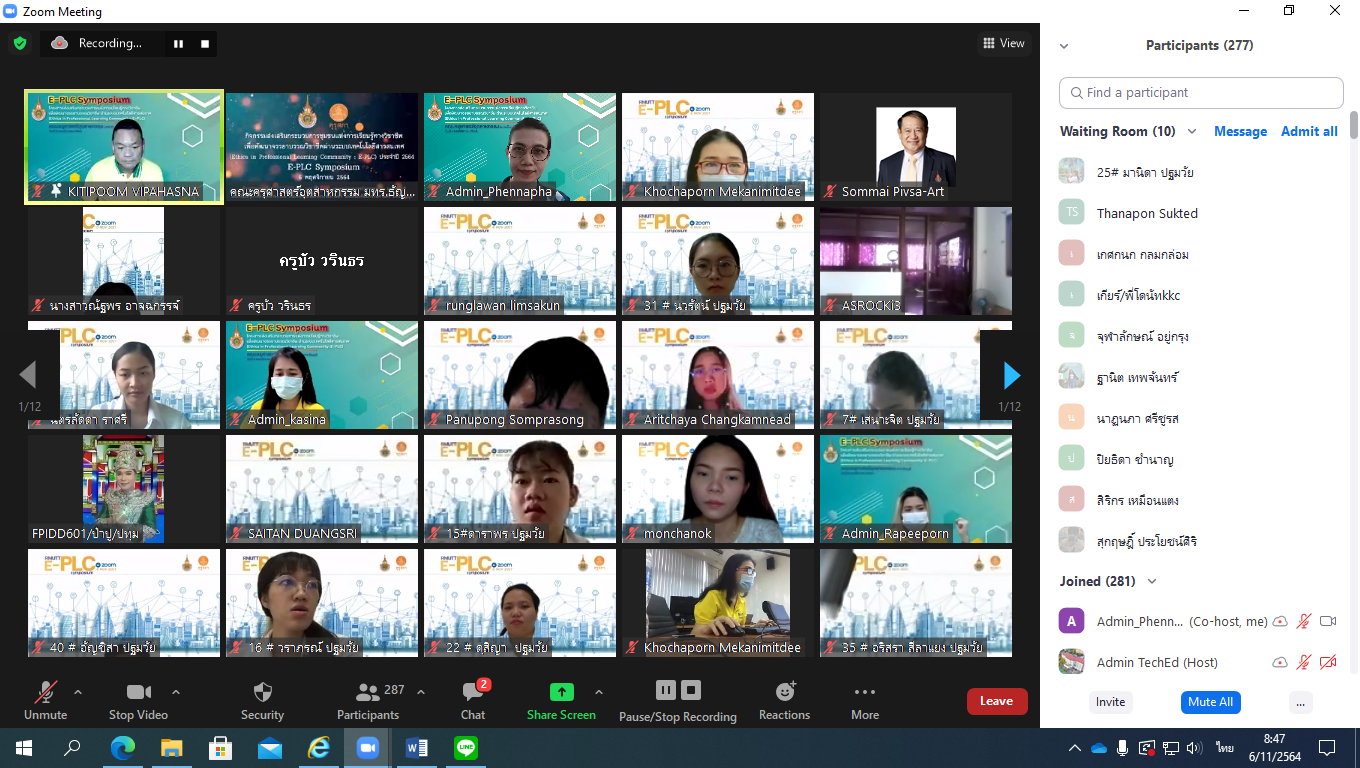Start sharing with the Share Screen button
Image resolution: width=1360 pixels, height=768 pixels.
pyautogui.click(x=561, y=700)
